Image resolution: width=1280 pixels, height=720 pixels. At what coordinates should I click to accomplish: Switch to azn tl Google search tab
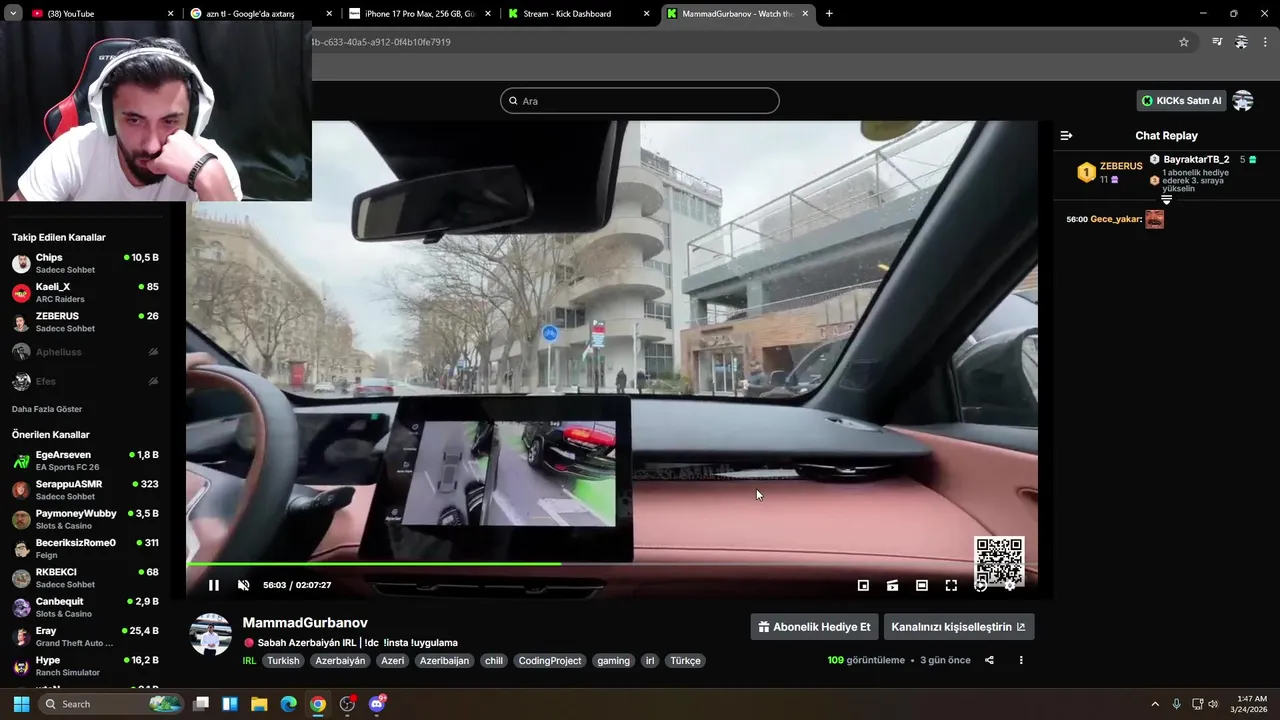(260, 14)
